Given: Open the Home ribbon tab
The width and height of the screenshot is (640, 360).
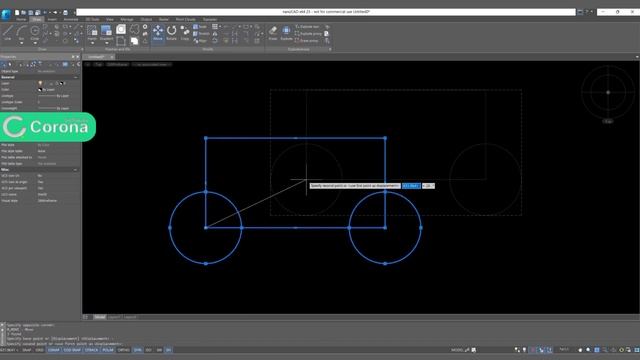Looking at the screenshot, I should (21, 19).
